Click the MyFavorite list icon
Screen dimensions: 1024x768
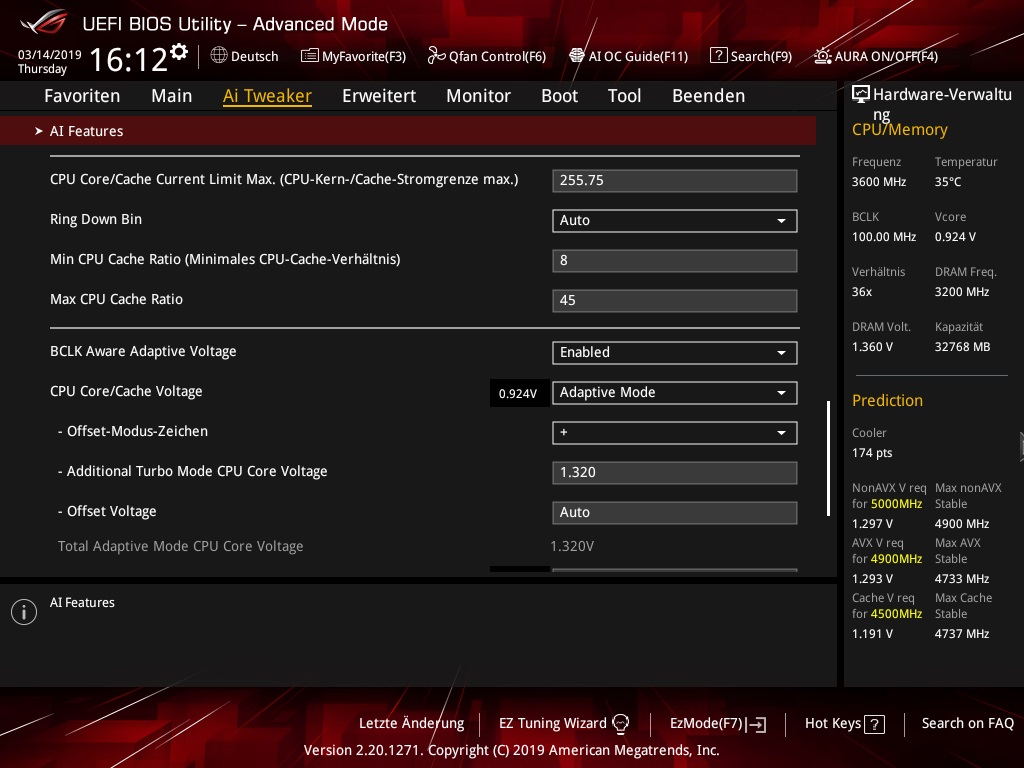tap(310, 56)
